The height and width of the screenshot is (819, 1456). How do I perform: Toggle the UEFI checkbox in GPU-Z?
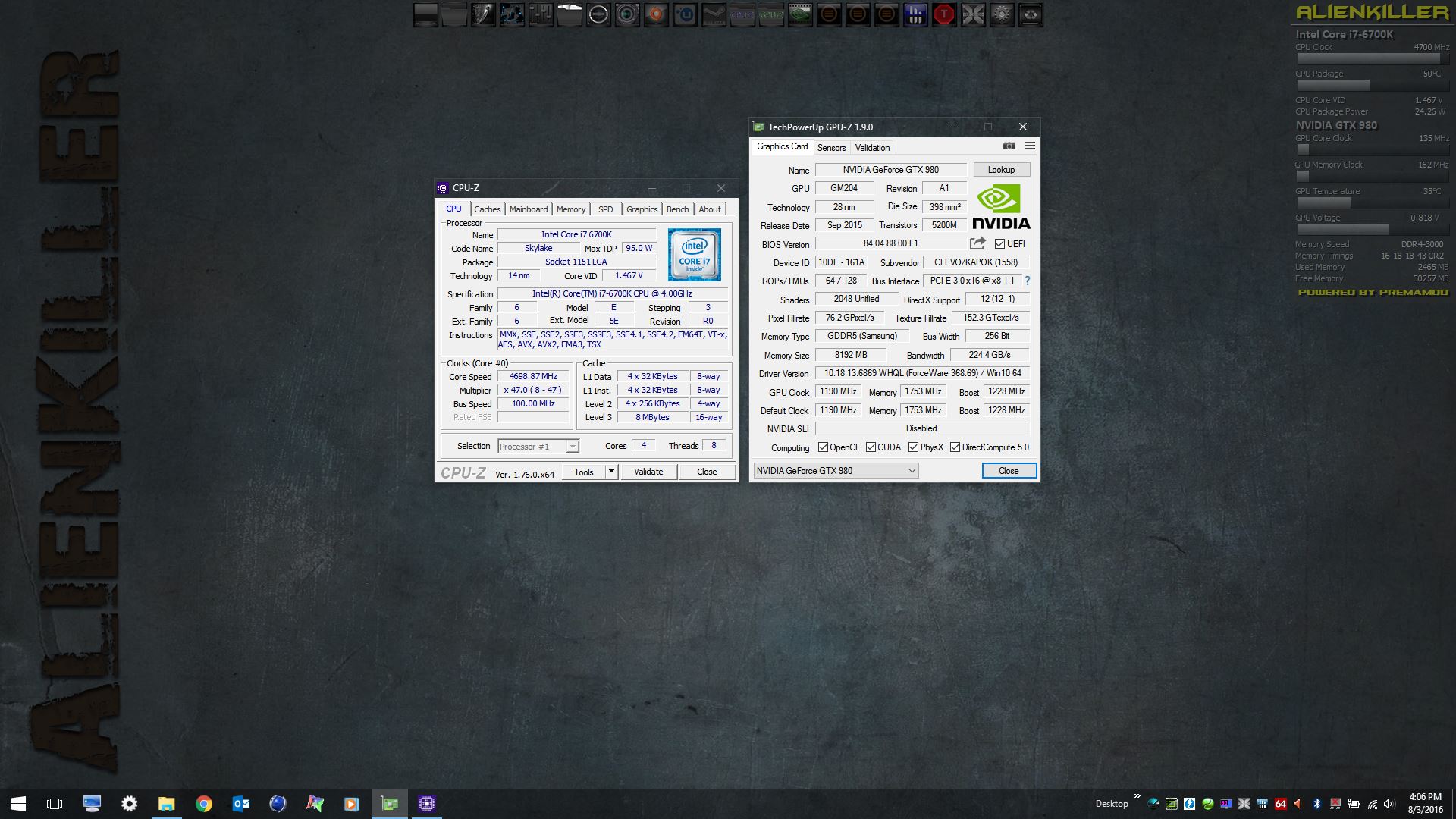pos(999,244)
